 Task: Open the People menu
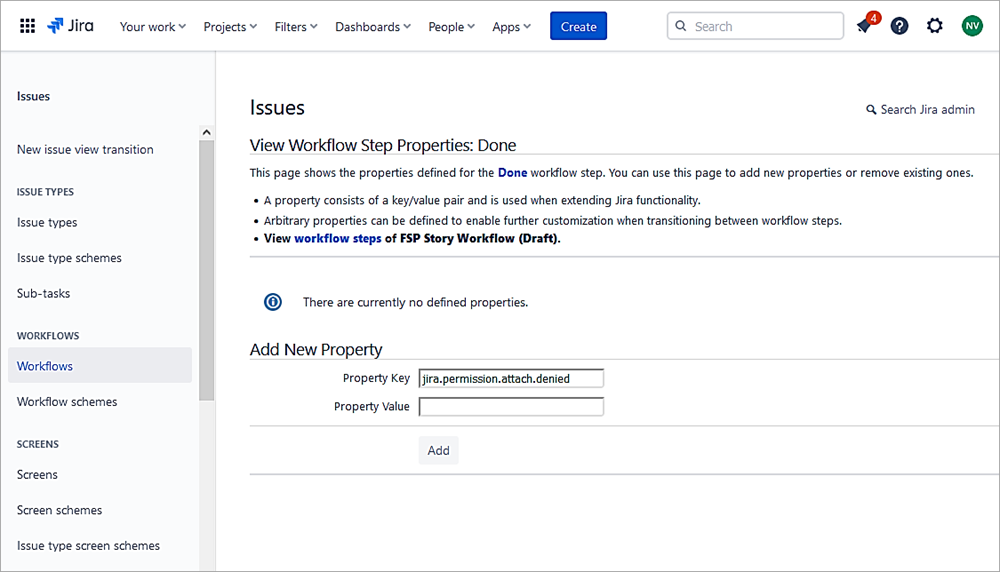[x=452, y=27]
